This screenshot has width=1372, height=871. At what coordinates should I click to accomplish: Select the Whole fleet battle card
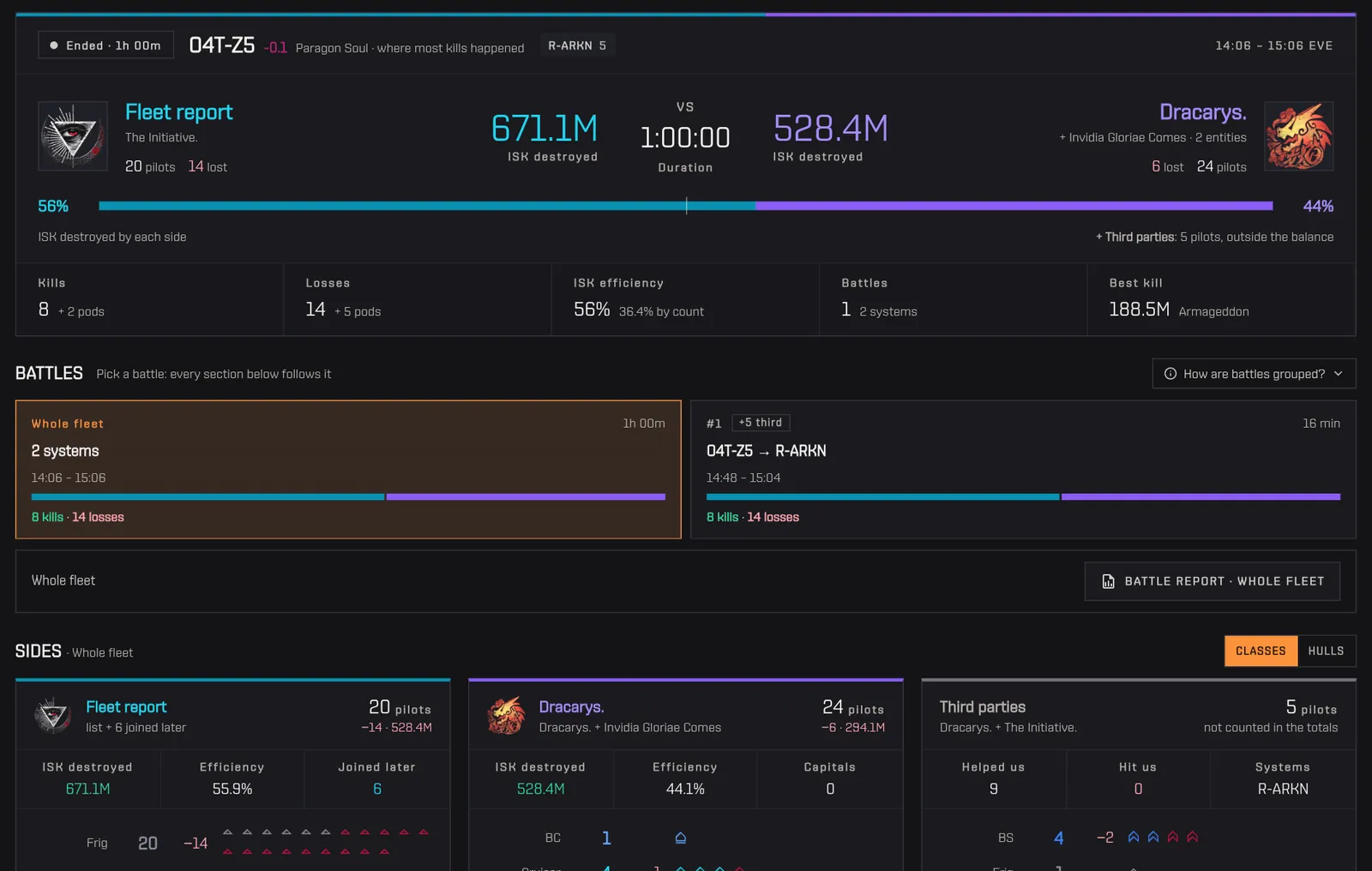pos(348,469)
